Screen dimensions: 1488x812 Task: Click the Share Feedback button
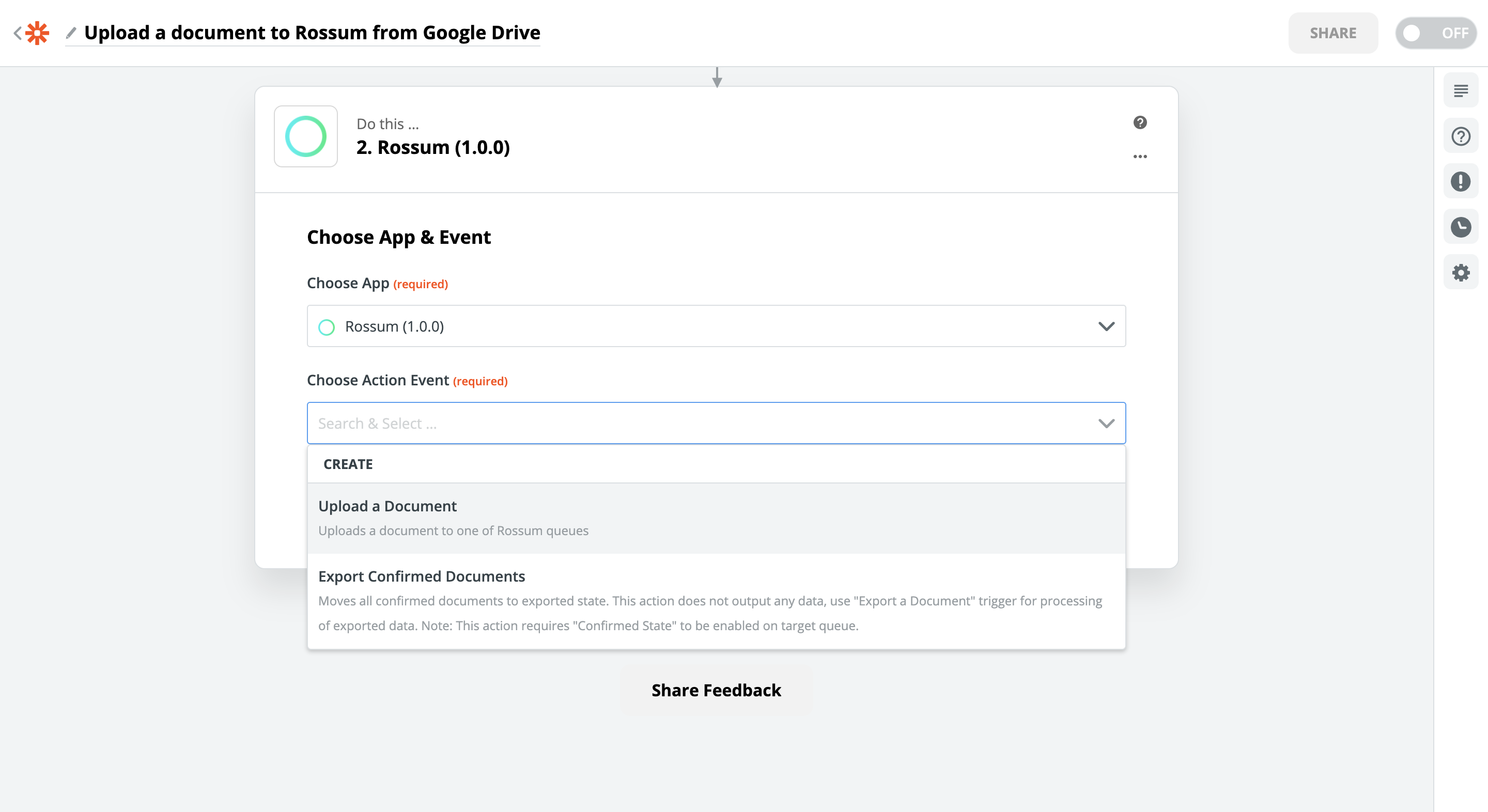point(716,690)
